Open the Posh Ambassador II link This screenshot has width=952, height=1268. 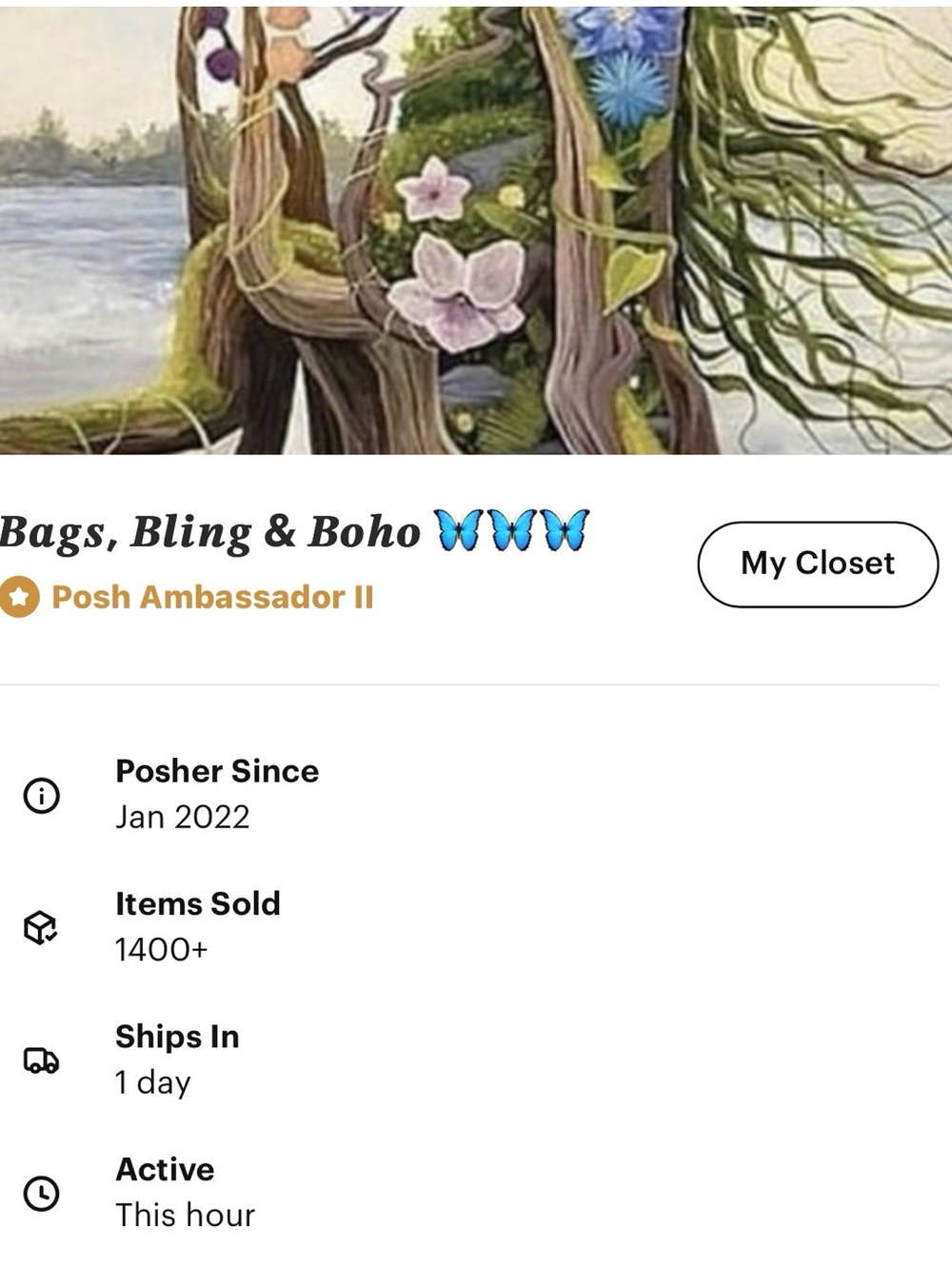(x=212, y=597)
